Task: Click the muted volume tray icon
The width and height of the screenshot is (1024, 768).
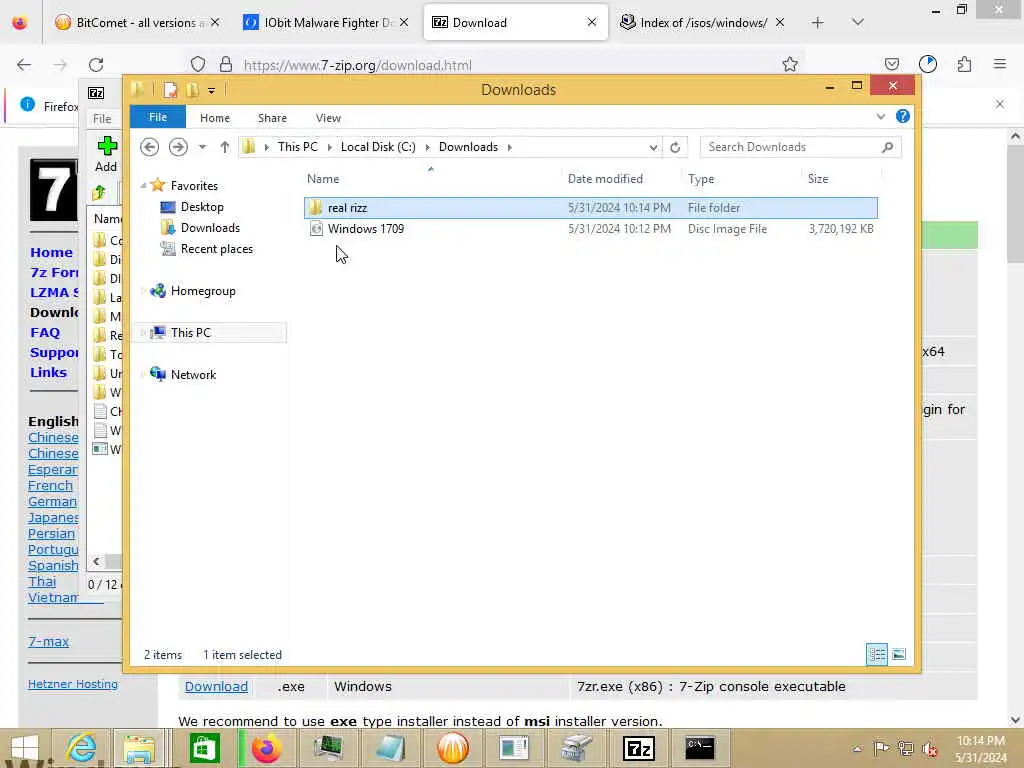Action: point(929,749)
